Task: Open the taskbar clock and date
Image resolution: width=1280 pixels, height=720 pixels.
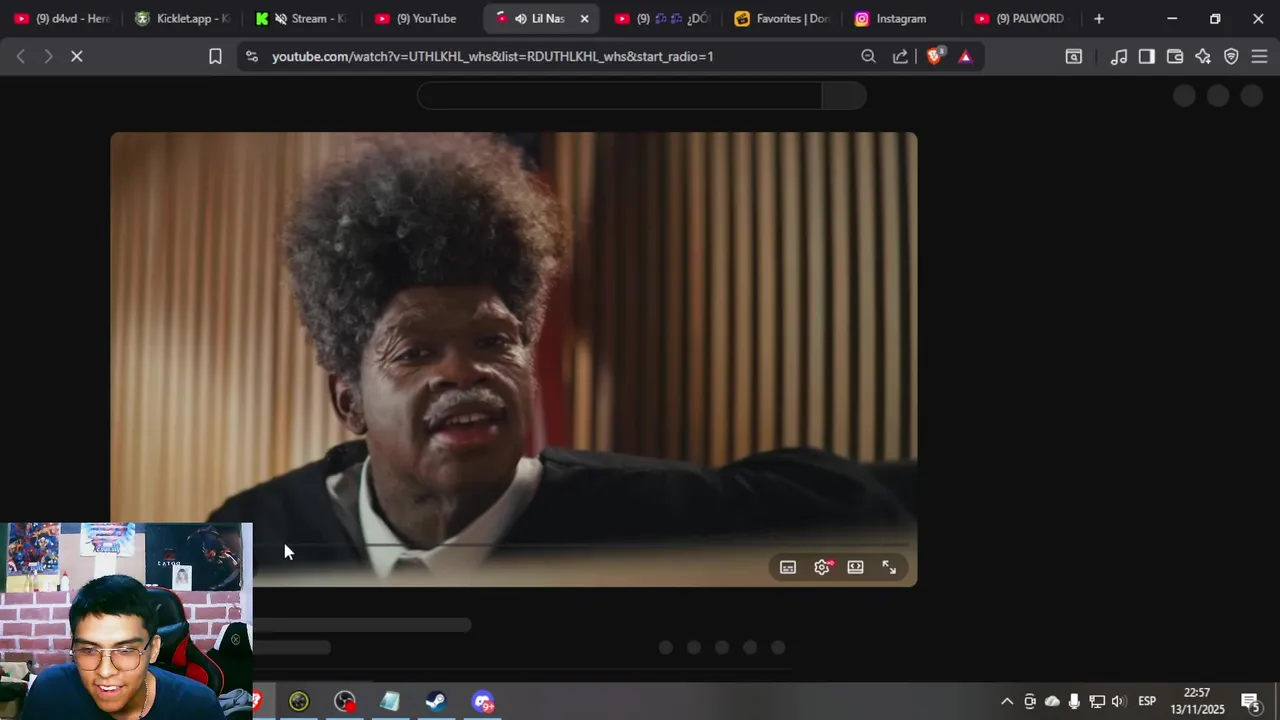Action: (1197, 701)
